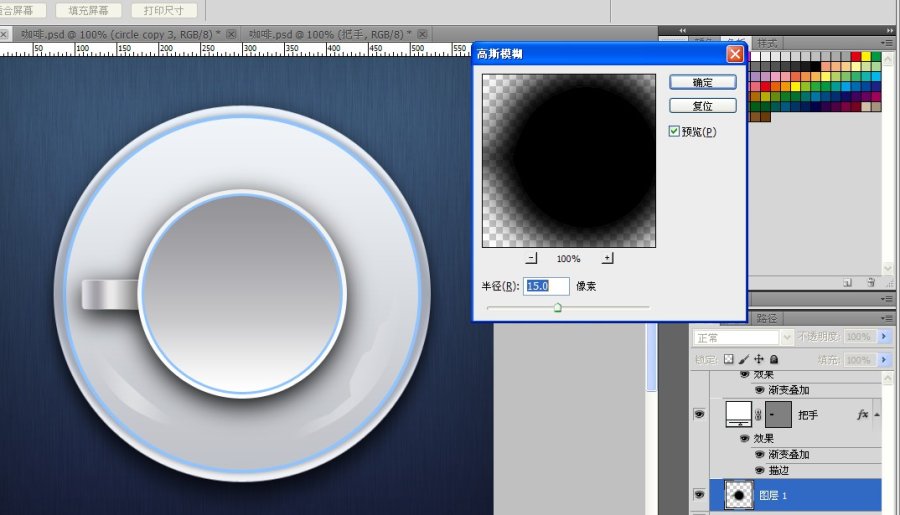Toggle the 预览(P) preview checkbox
900x515 pixels.
(674, 131)
